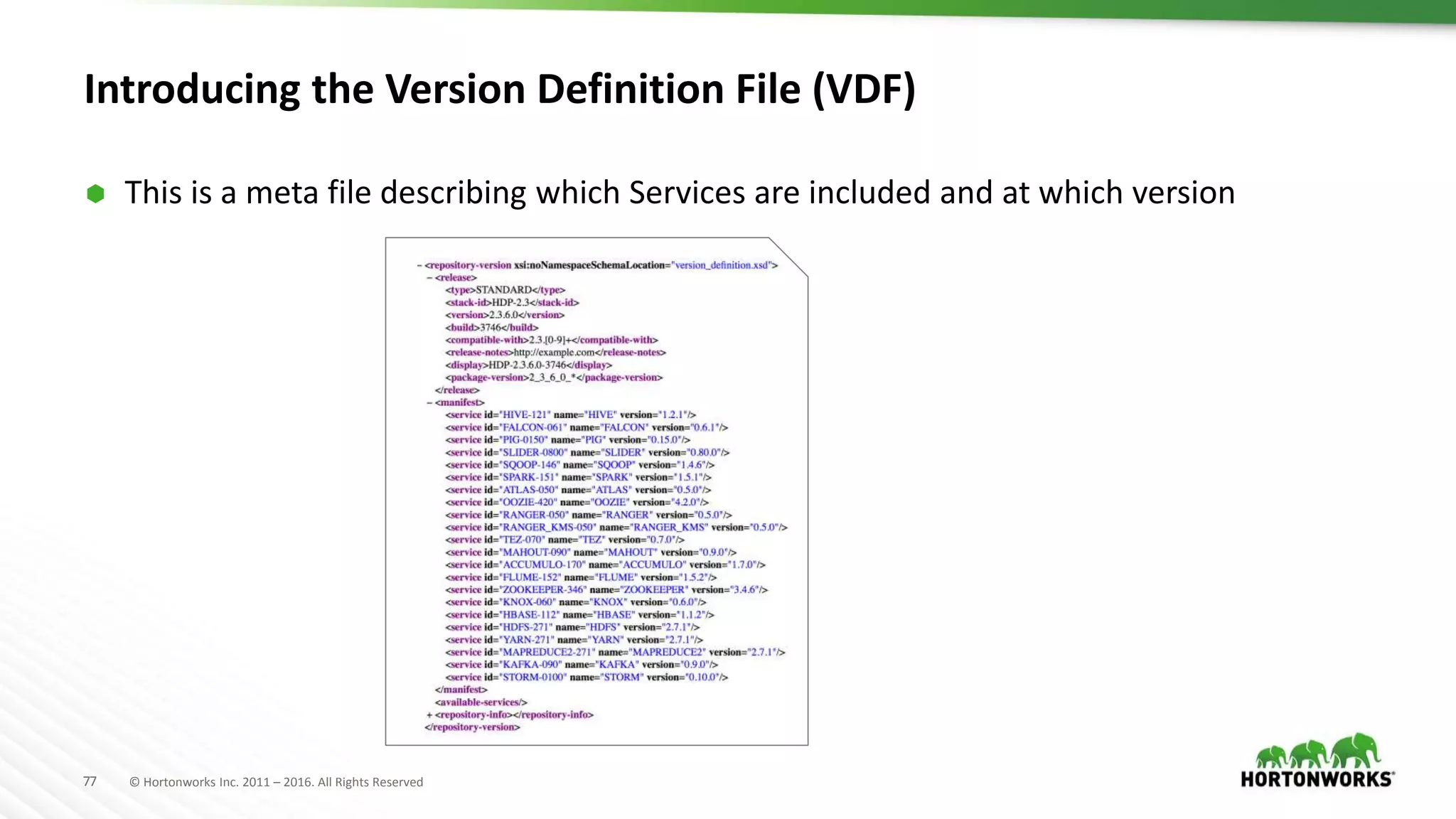
Task: Select the type STANDARD line
Action: click(505, 290)
